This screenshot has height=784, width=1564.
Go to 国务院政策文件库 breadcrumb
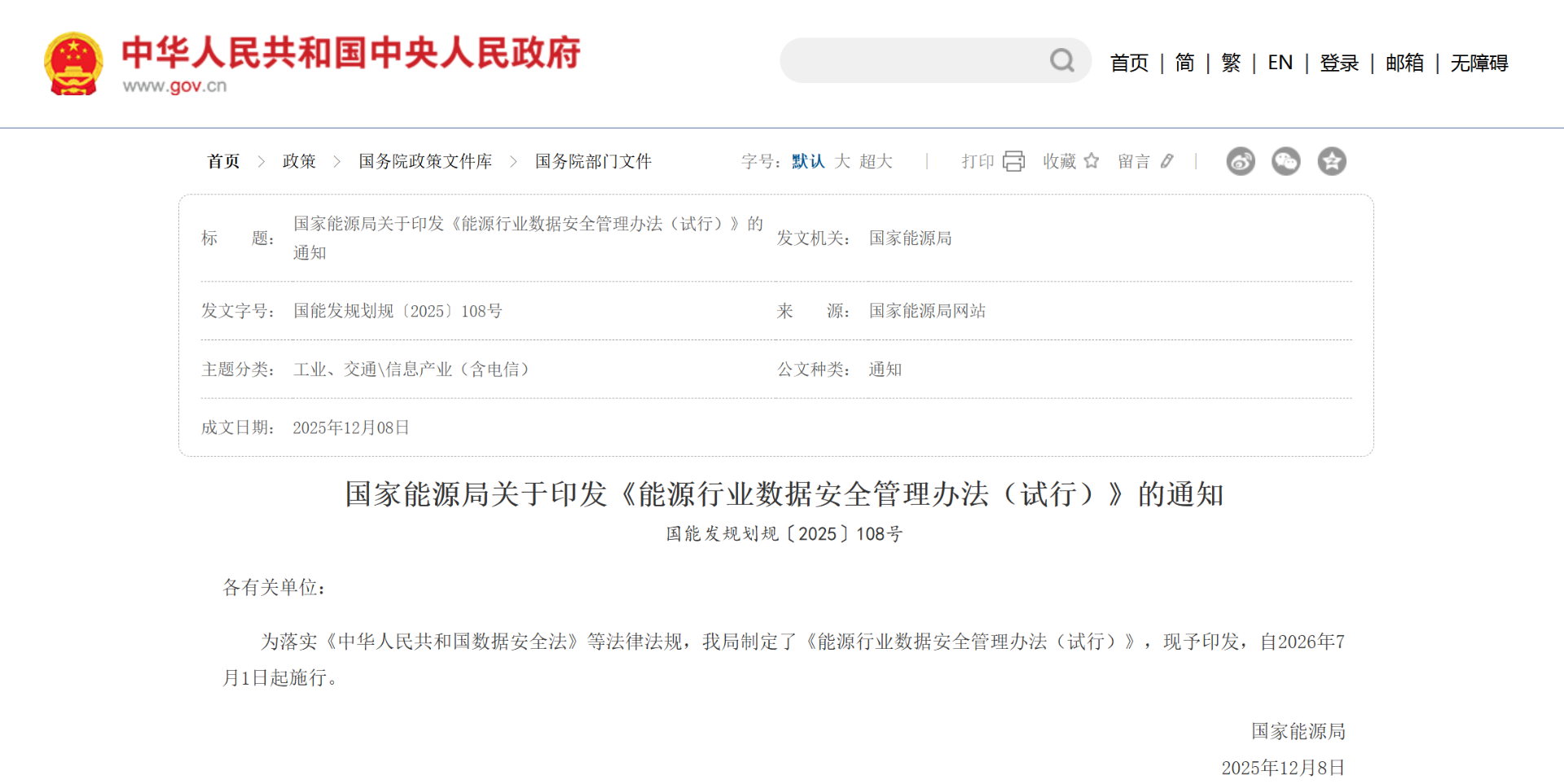(x=425, y=161)
